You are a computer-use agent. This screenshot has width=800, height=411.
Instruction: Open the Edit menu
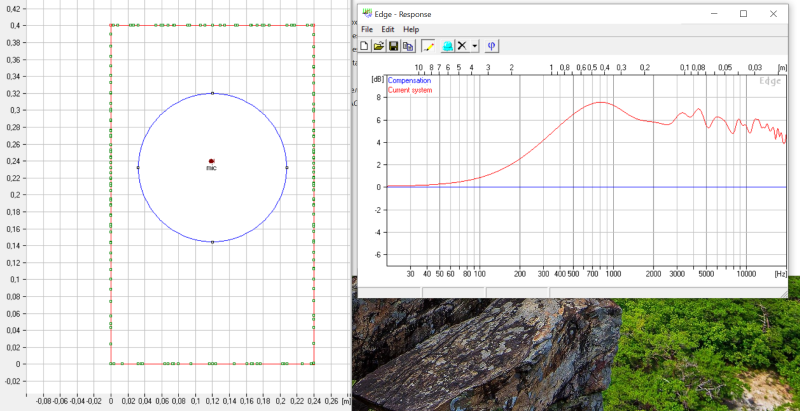click(x=388, y=30)
